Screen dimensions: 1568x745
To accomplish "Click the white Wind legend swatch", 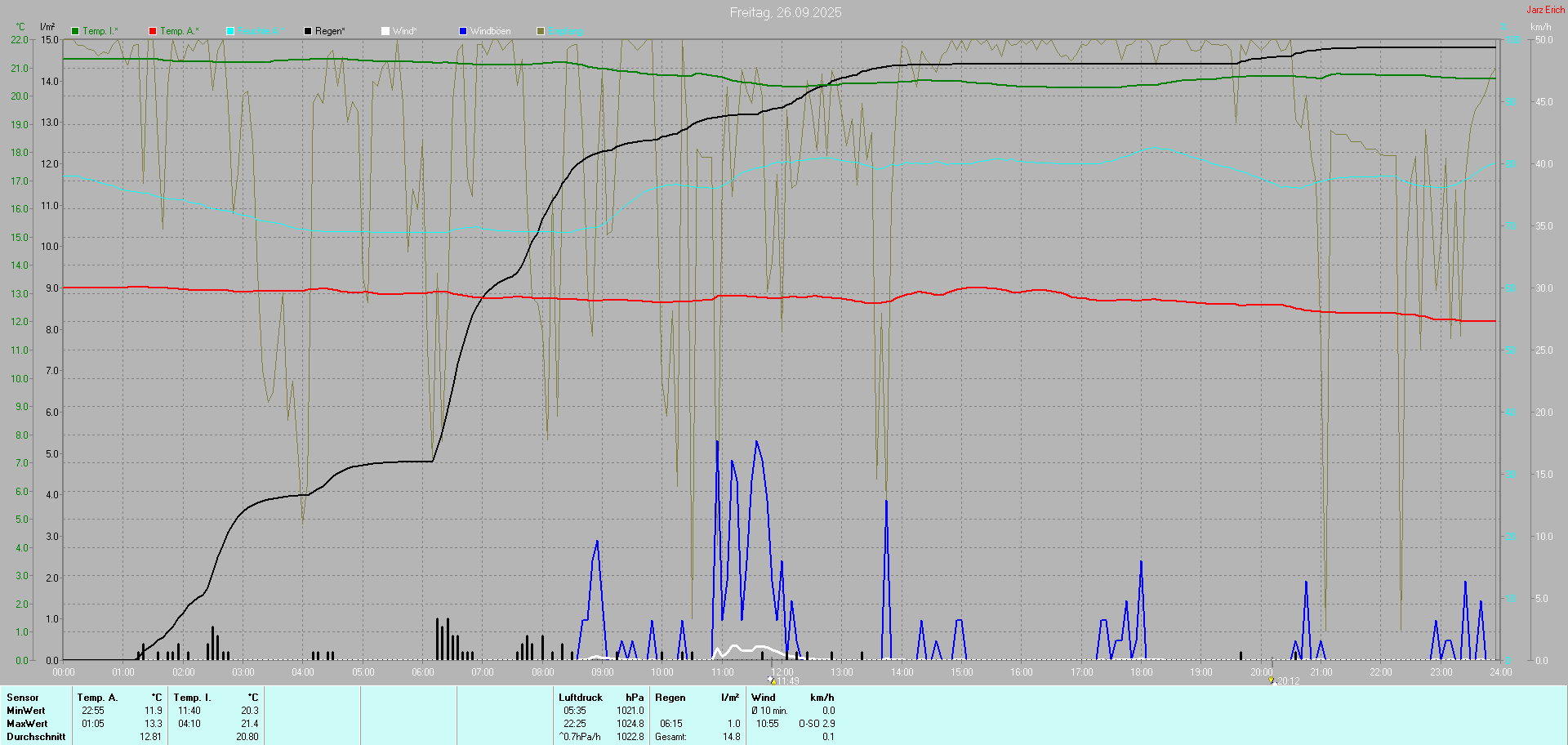I will [x=385, y=31].
